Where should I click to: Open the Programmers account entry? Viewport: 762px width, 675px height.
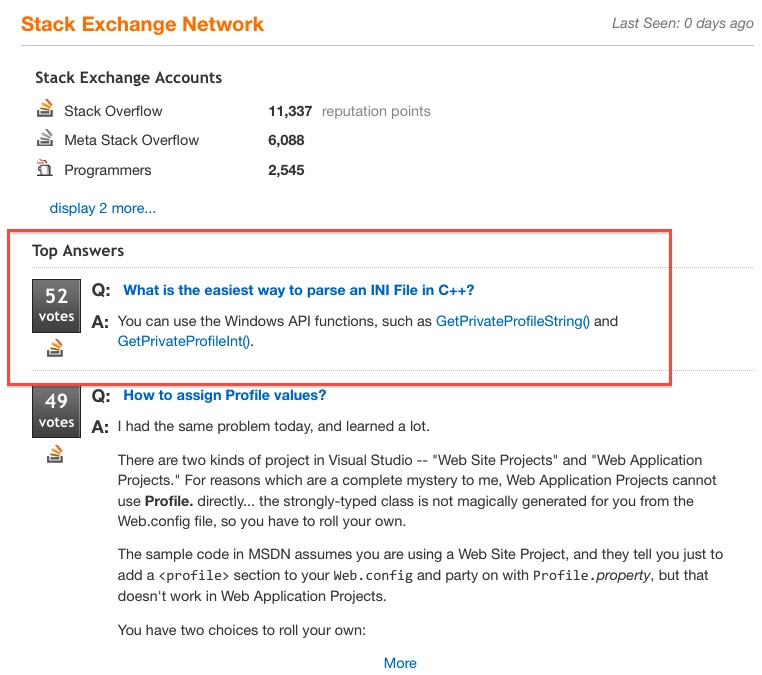pyautogui.click(x=108, y=171)
